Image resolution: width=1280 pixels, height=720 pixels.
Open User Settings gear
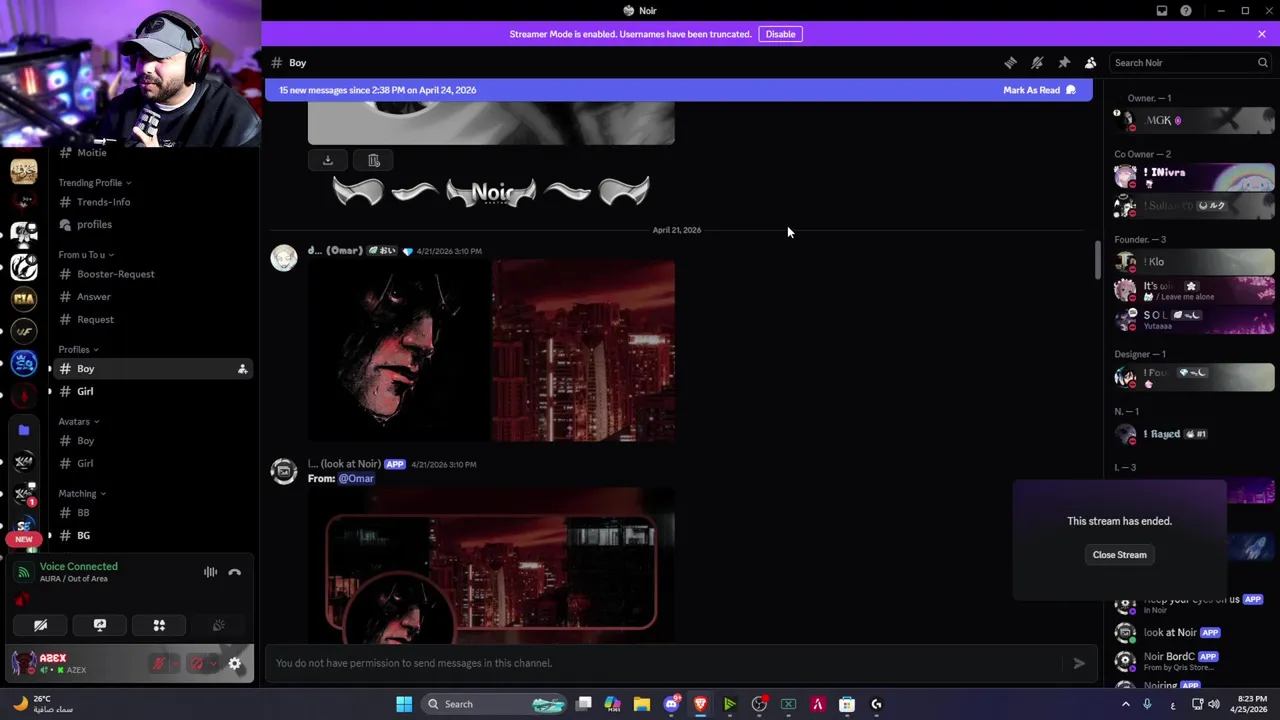click(235, 663)
